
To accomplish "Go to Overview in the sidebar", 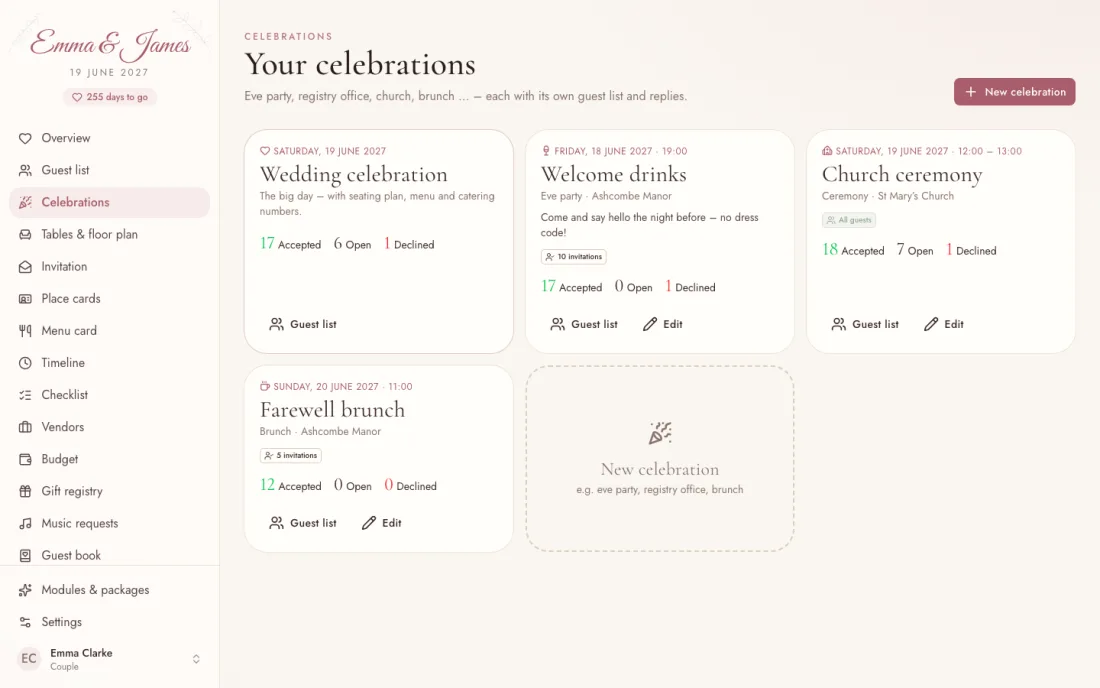I will 109,138.
